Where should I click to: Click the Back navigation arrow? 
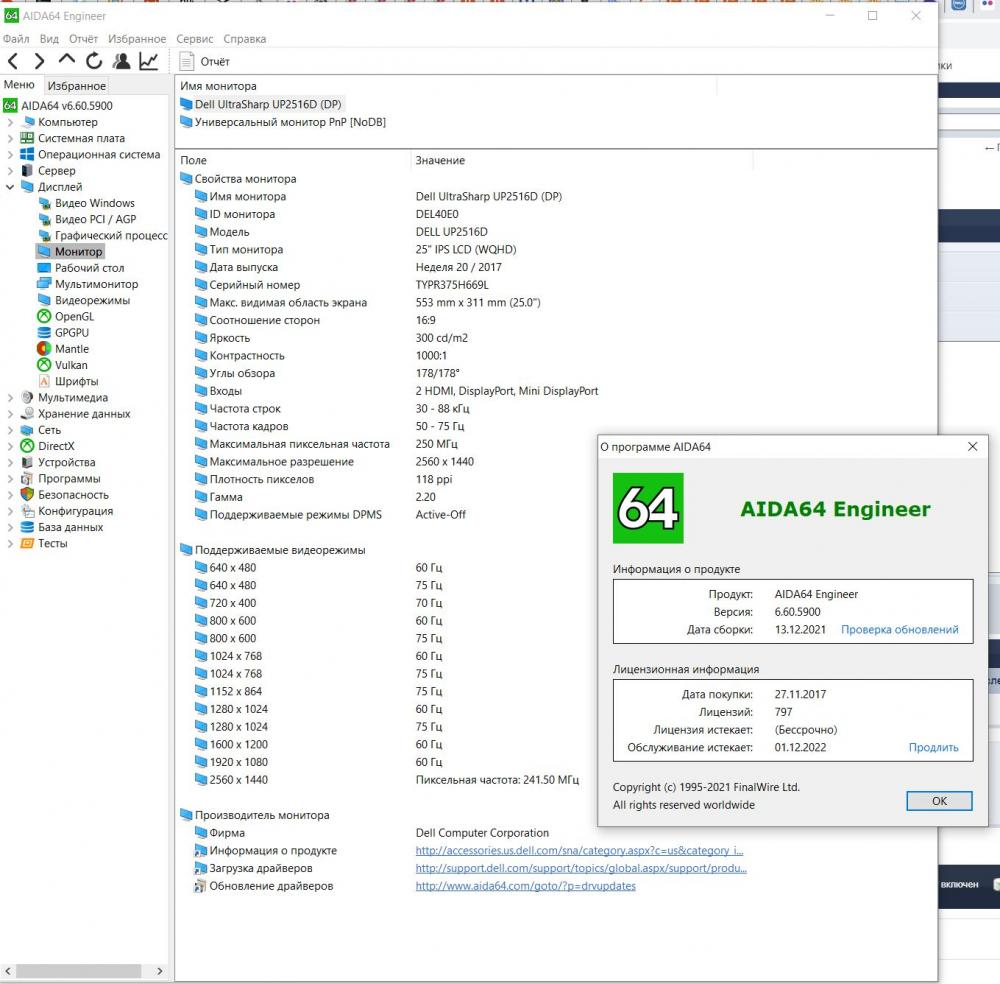[13, 61]
